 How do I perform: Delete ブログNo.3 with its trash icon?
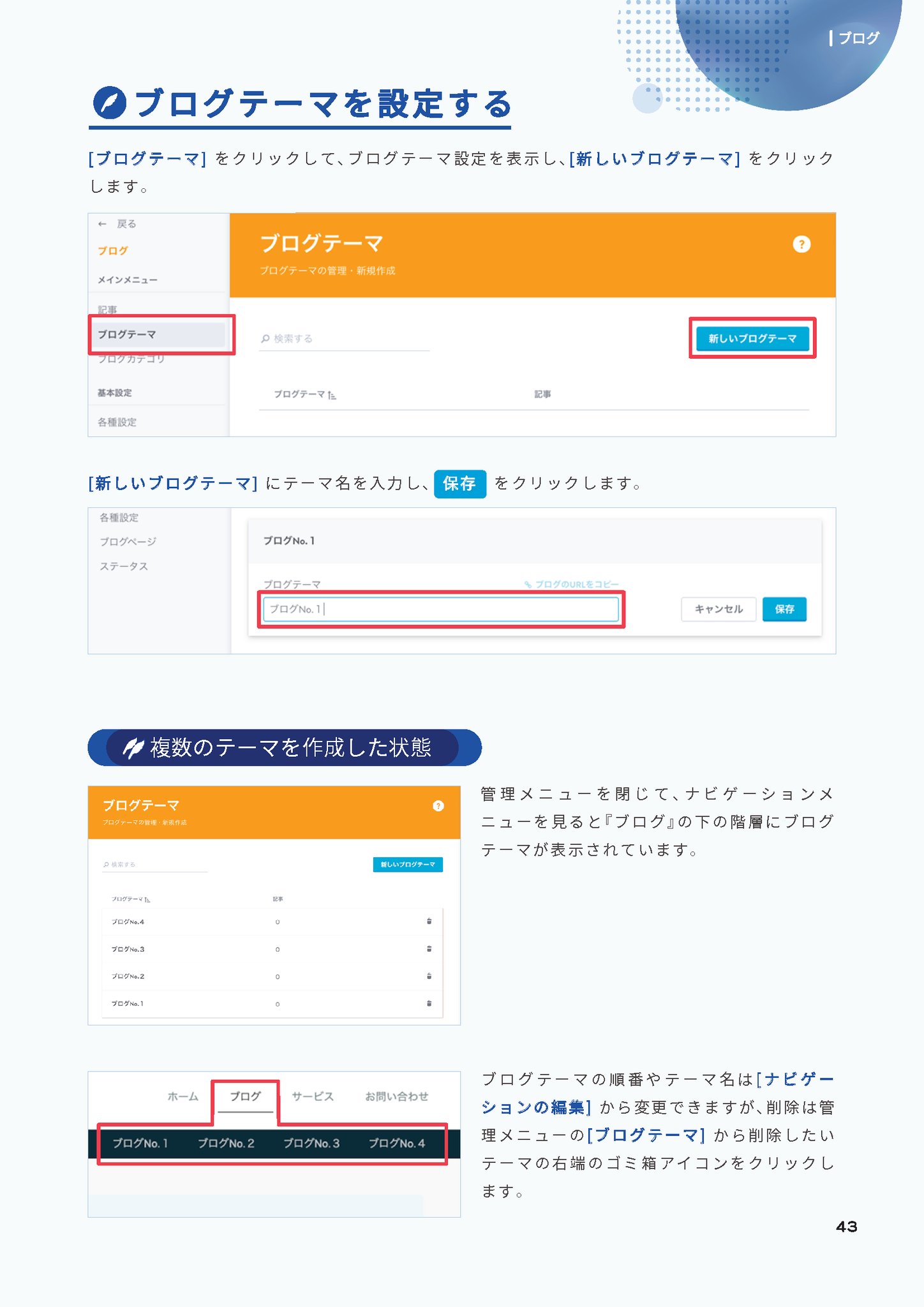(429, 948)
